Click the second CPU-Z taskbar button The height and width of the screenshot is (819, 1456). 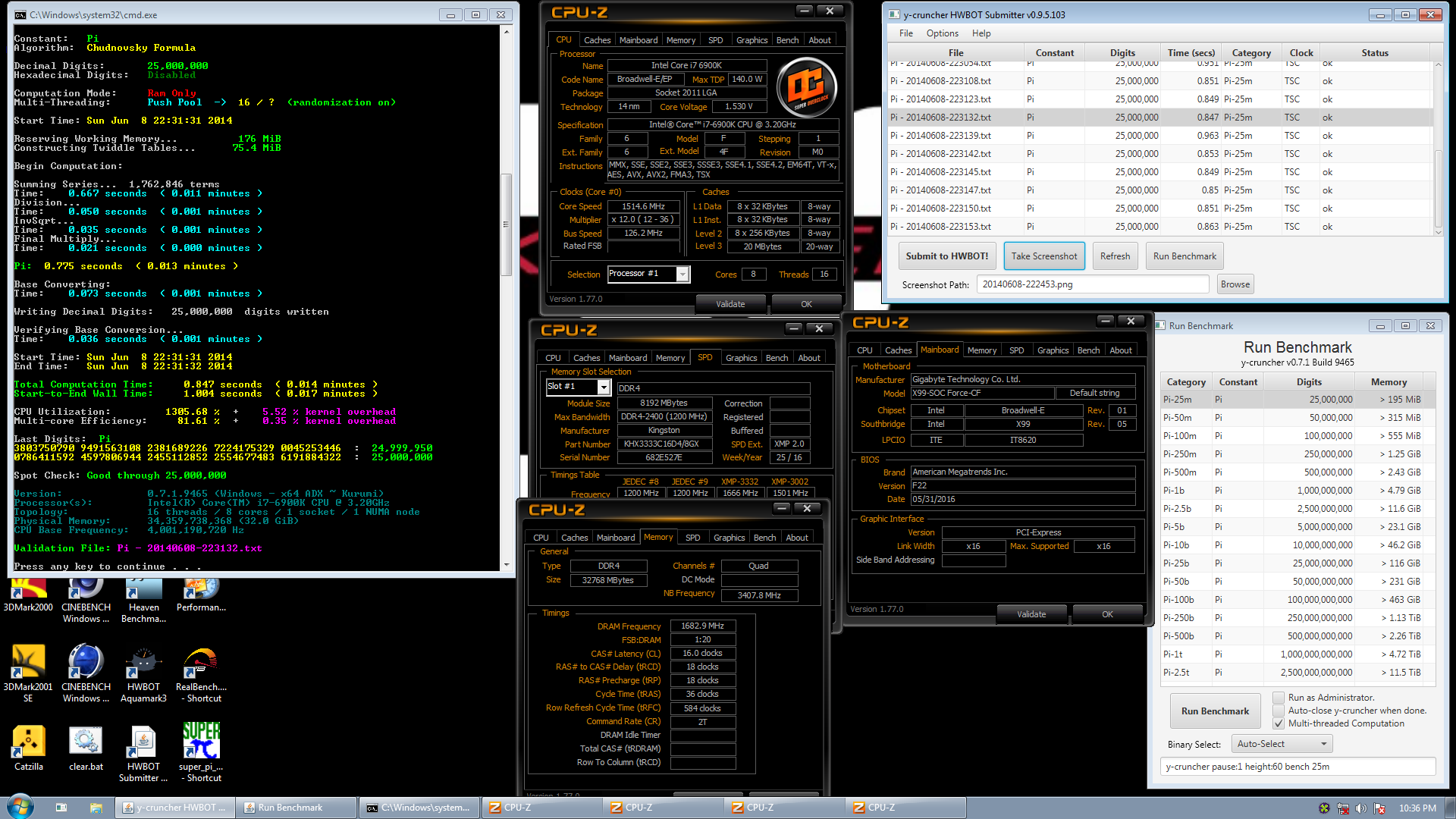point(663,808)
